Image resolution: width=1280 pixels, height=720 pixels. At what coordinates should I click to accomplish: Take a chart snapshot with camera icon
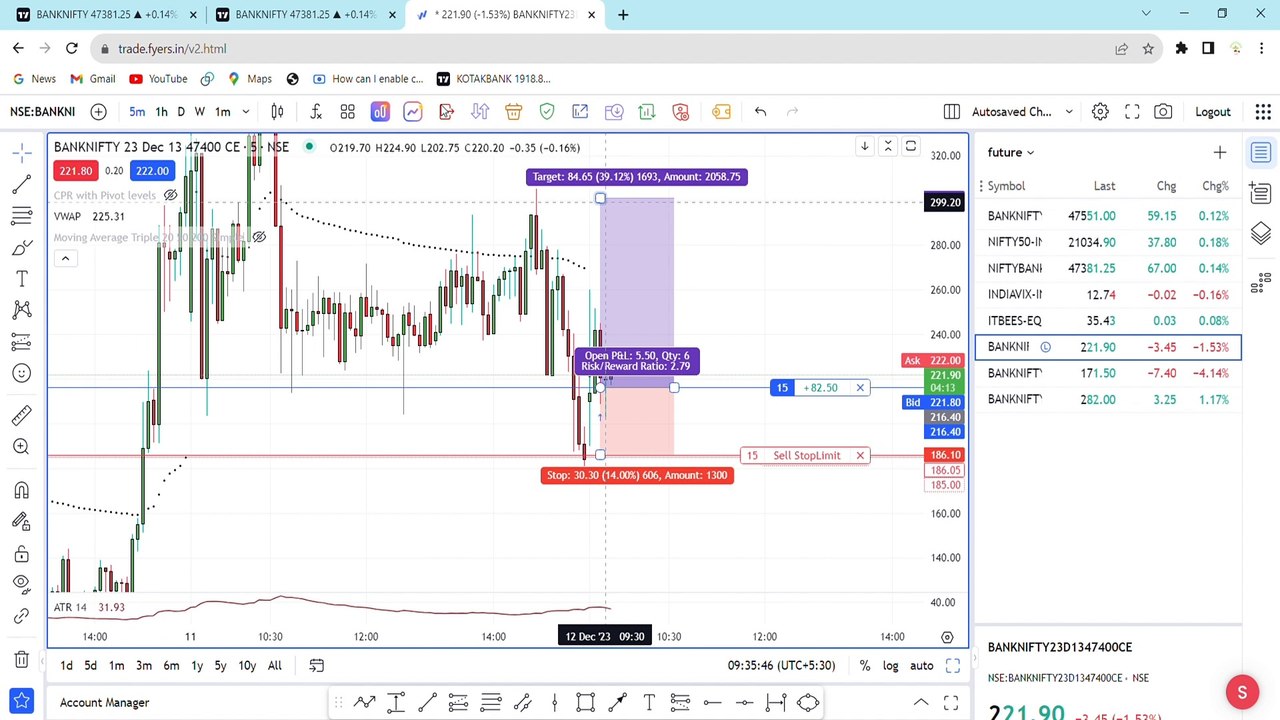(x=1163, y=112)
